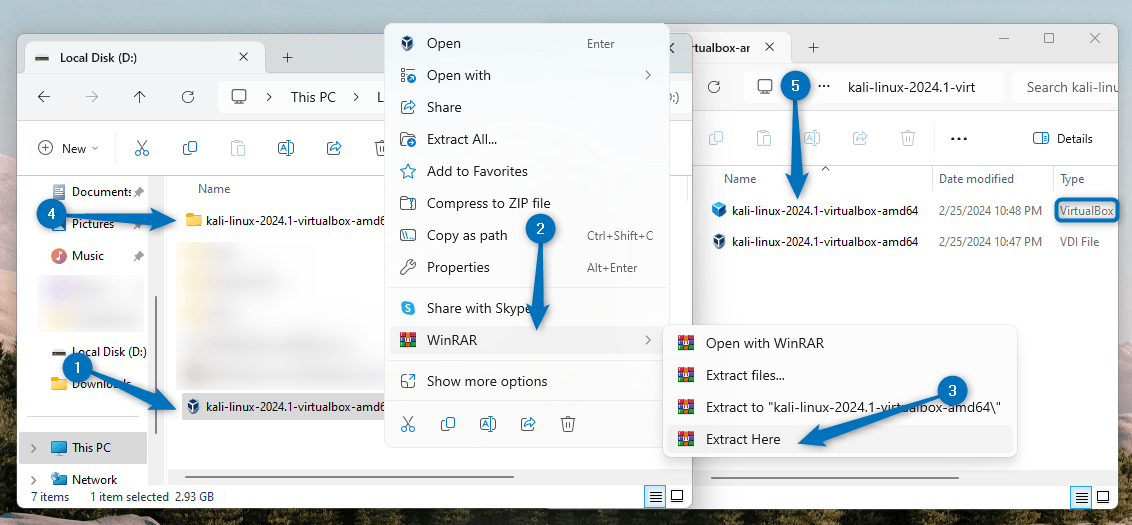Click the Delete trash icon in context menu bottom row
Viewport: 1132px width, 525px height.
click(x=568, y=424)
